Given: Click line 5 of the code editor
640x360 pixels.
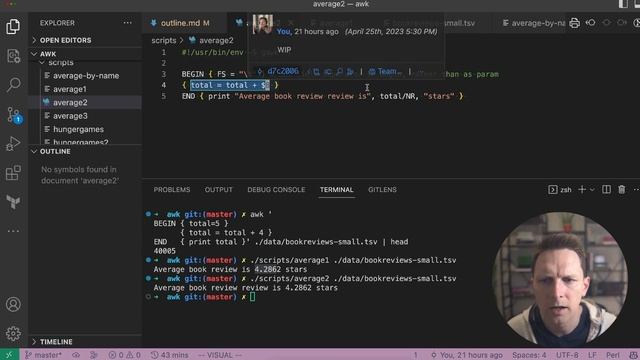Looking at the screenshot, I should [x=322, y=96].
